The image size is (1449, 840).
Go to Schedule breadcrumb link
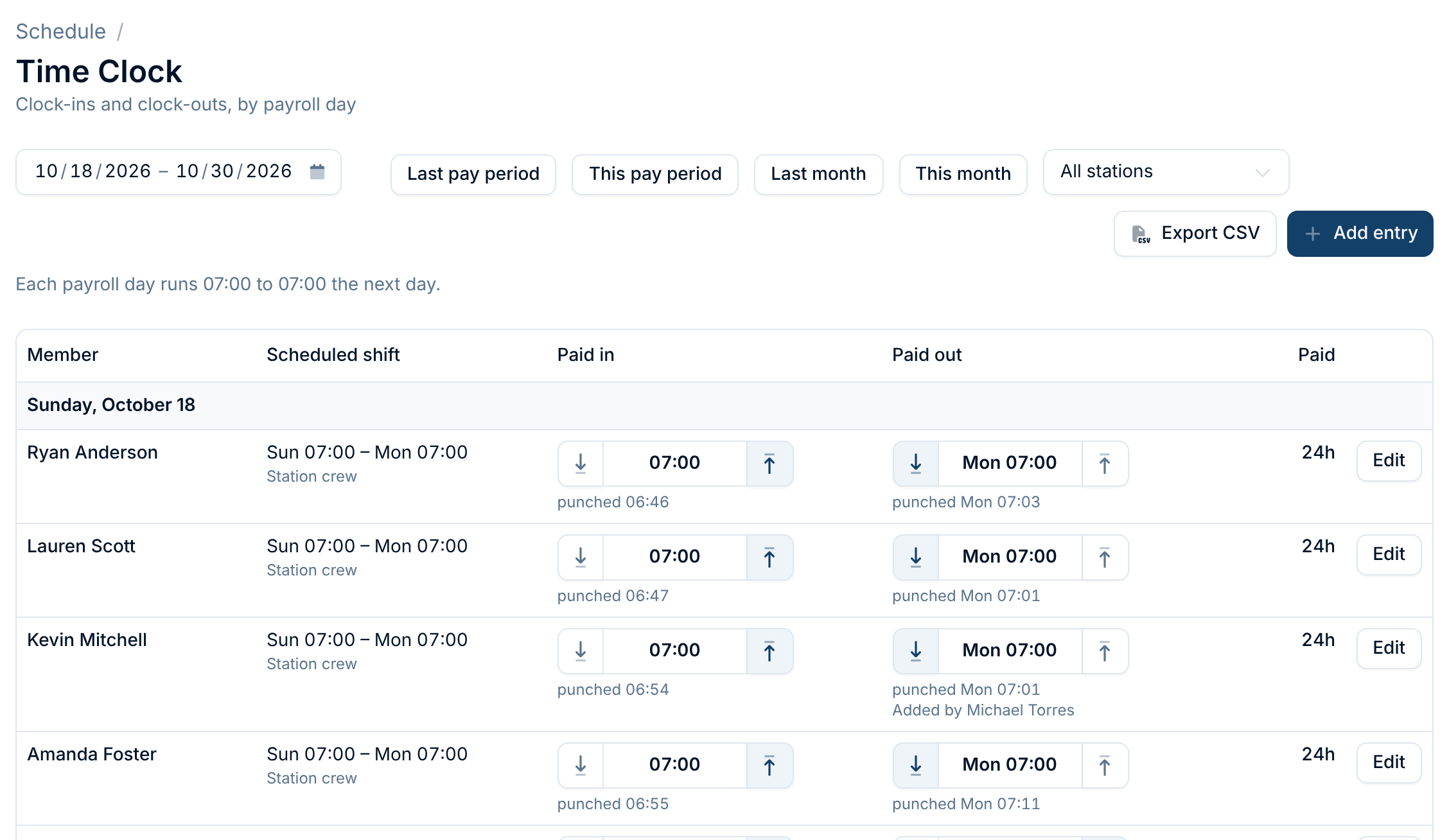click(61, 31)
